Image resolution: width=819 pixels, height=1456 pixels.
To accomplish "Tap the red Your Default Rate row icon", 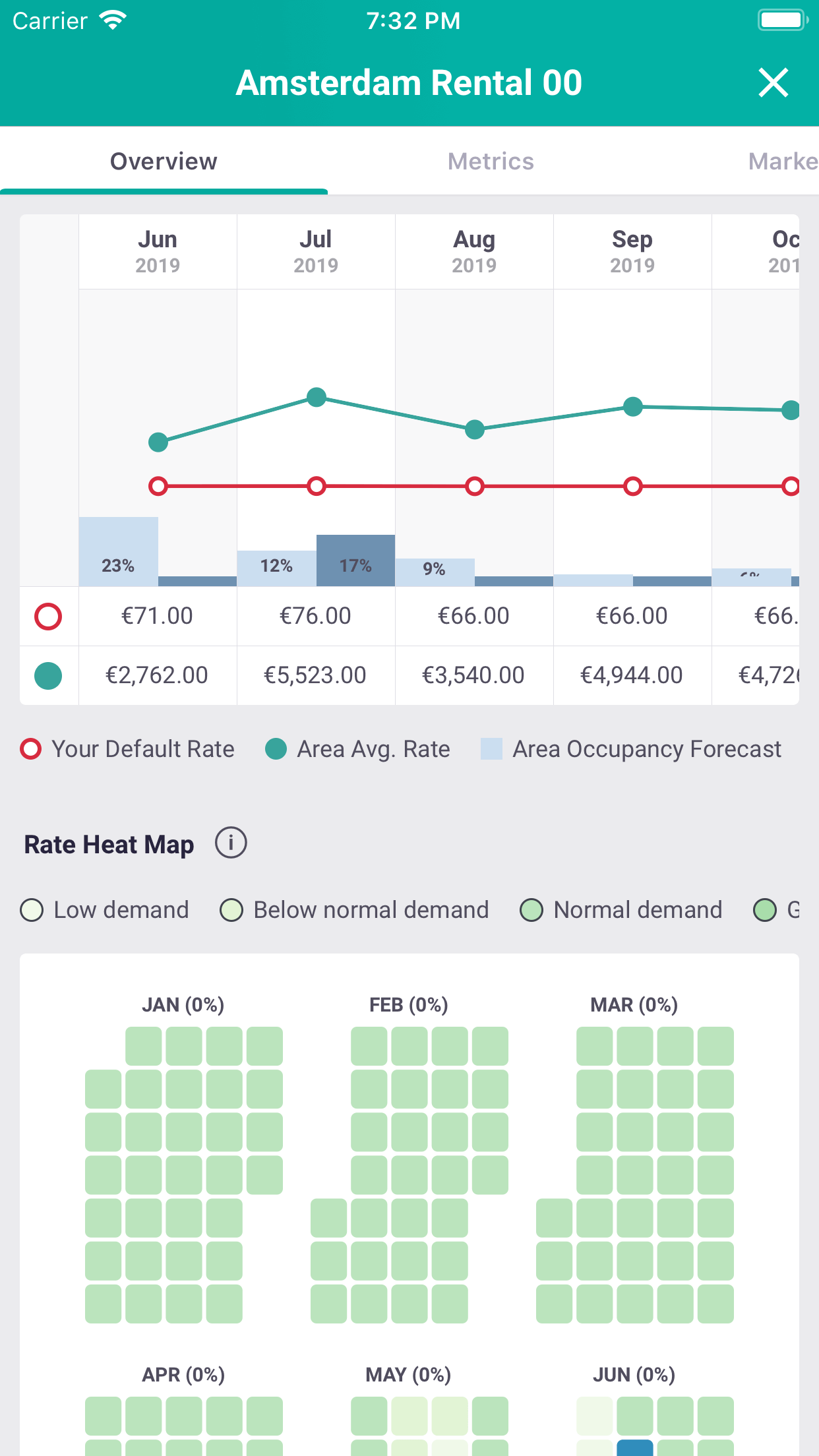I will (48, 617).
